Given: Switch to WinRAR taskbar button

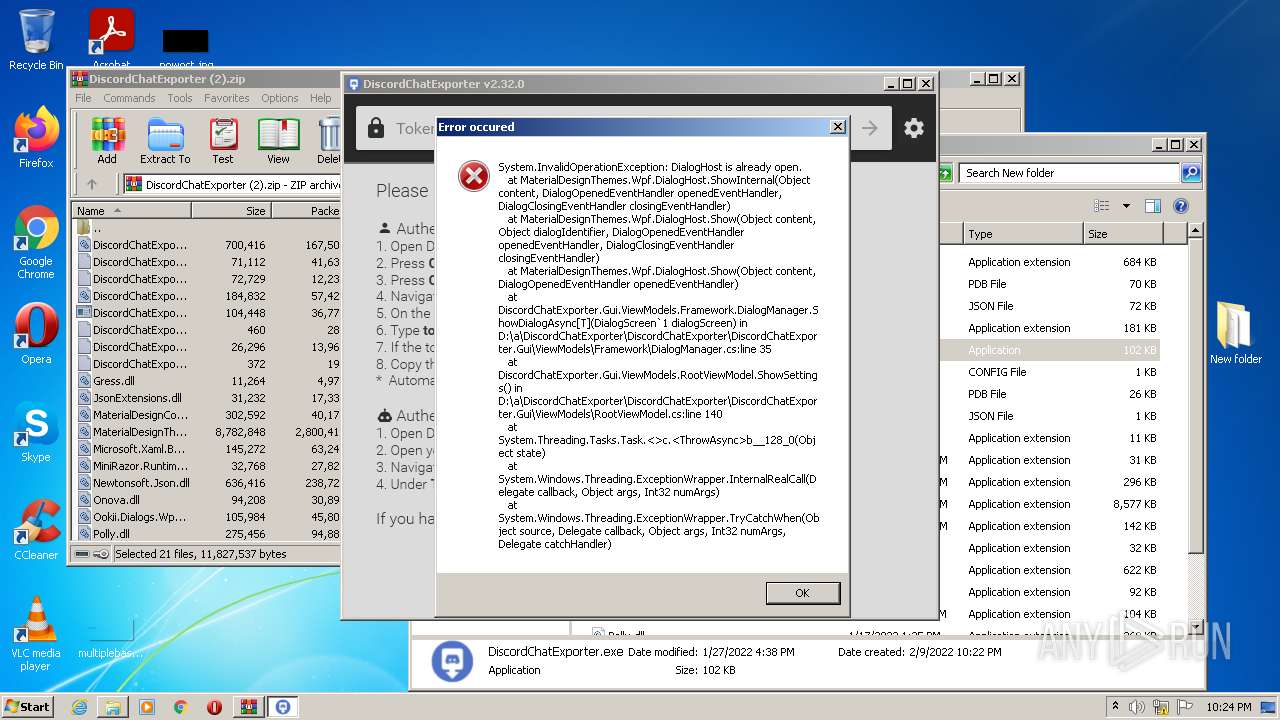Looking at the screenshot, I should click(248, 707).
